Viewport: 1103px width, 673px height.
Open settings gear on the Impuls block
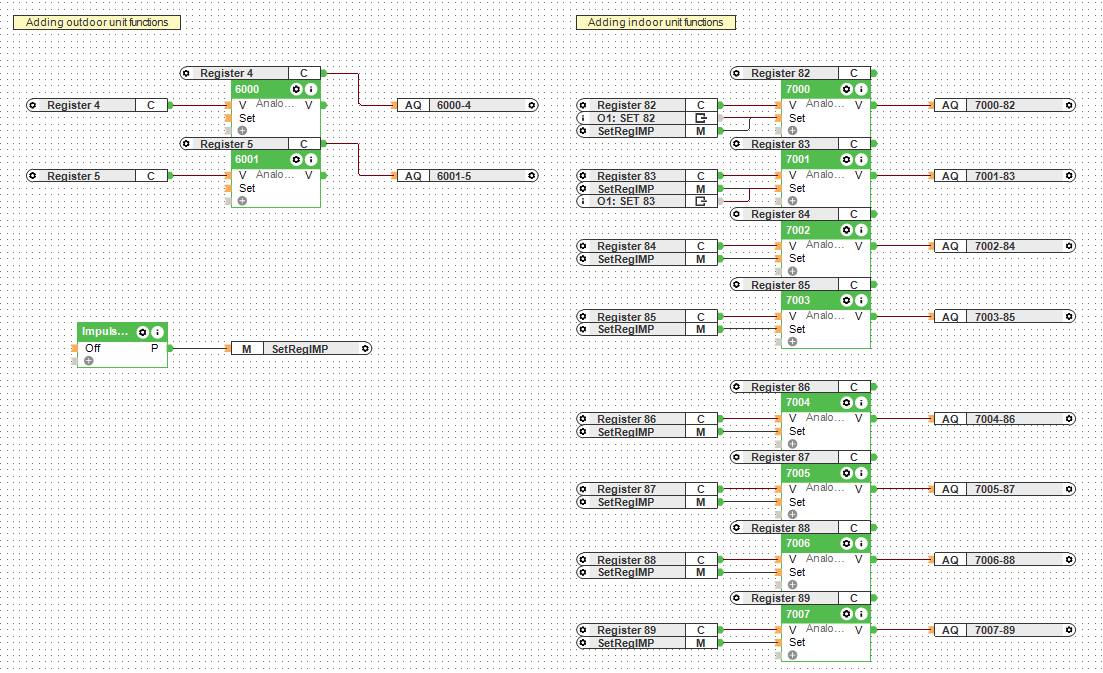[143, 332]
